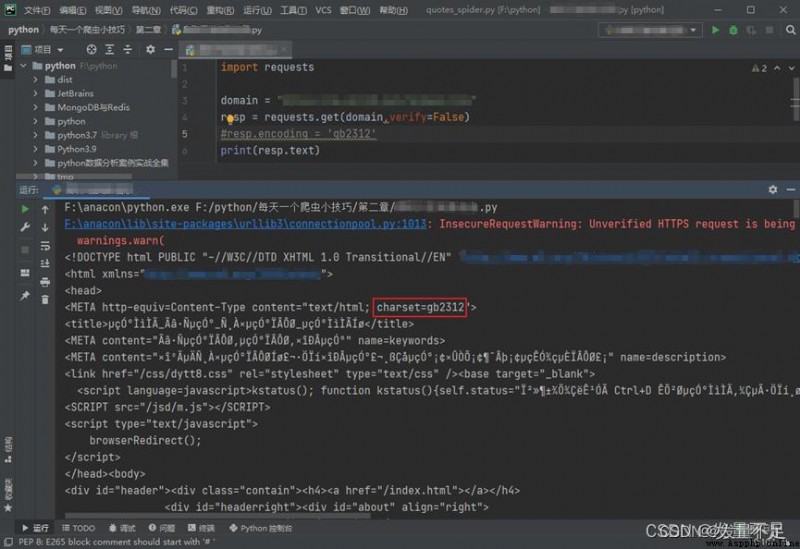Toggle the Project side tab on the left edge
The width and height of the screenshot is (800, 549).
coord(8,58)
